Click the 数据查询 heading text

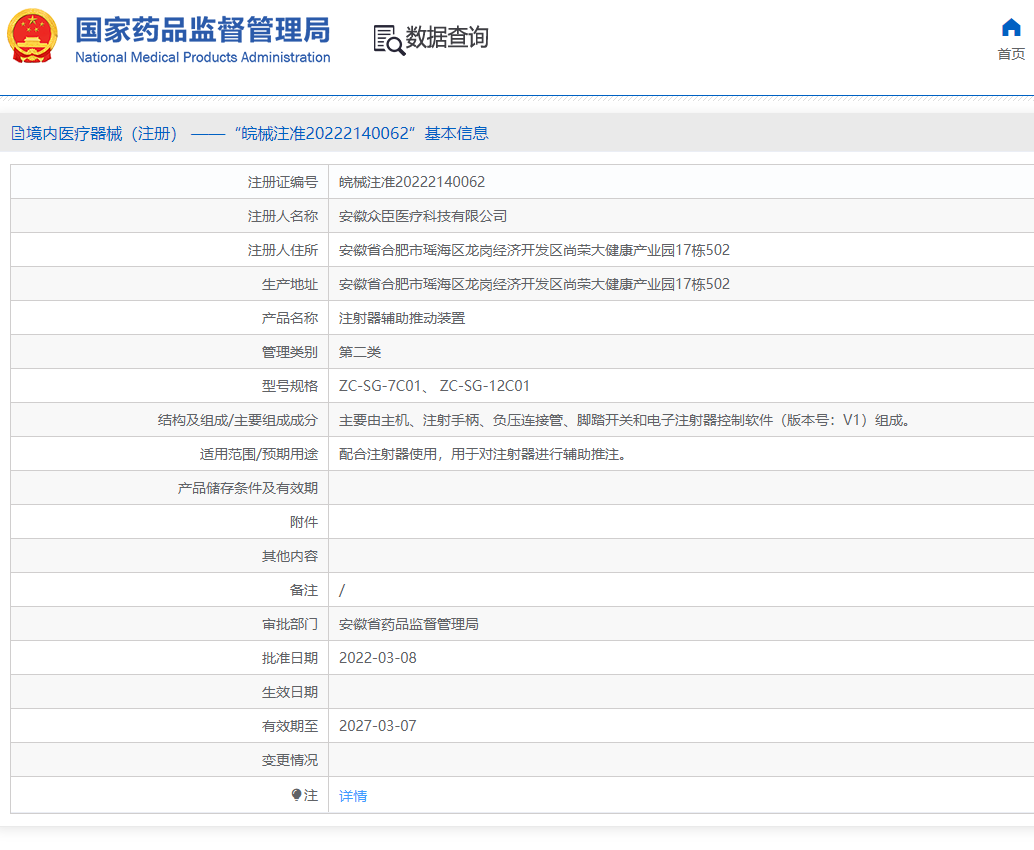(x=447, y=38)
